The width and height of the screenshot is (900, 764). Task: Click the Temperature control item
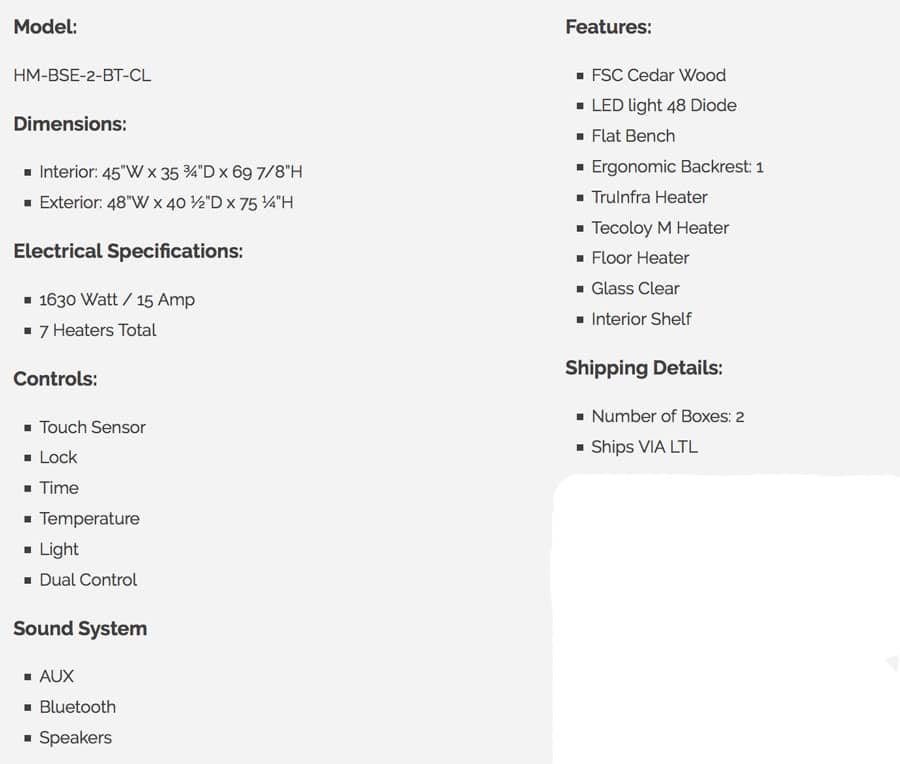pyautogui.click(x=89, y=518)
